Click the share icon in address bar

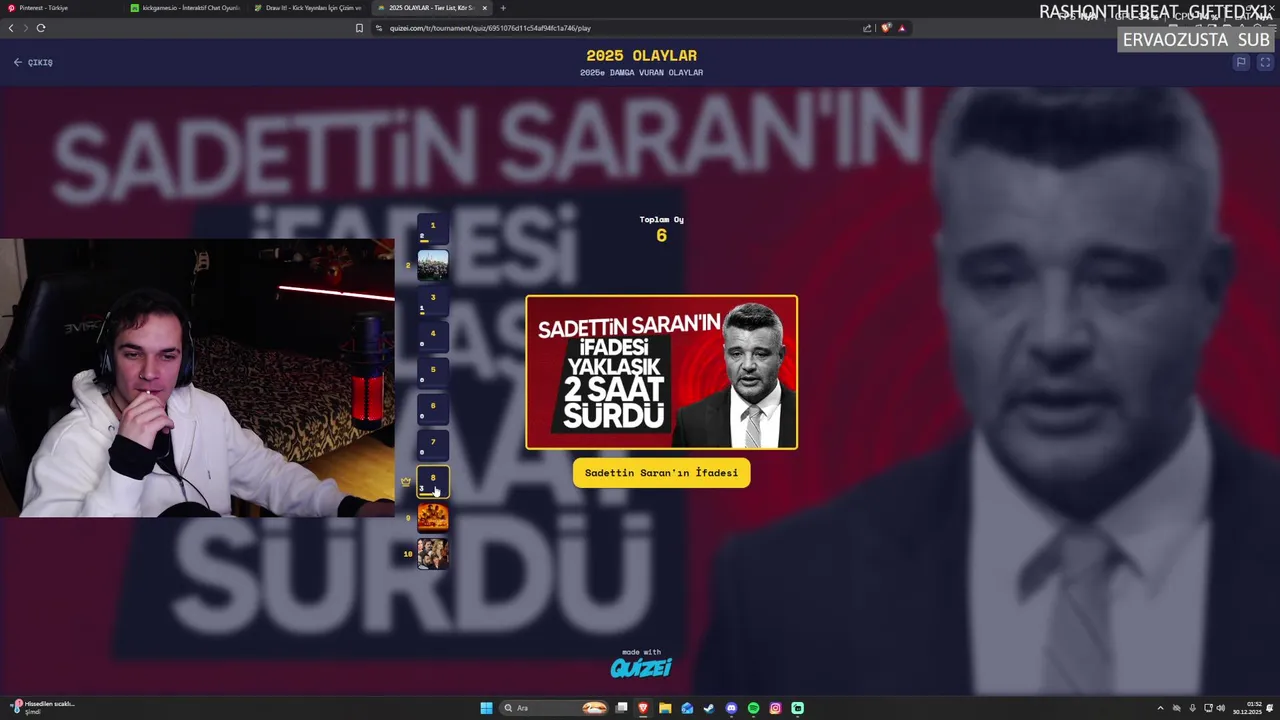[867, 28]
